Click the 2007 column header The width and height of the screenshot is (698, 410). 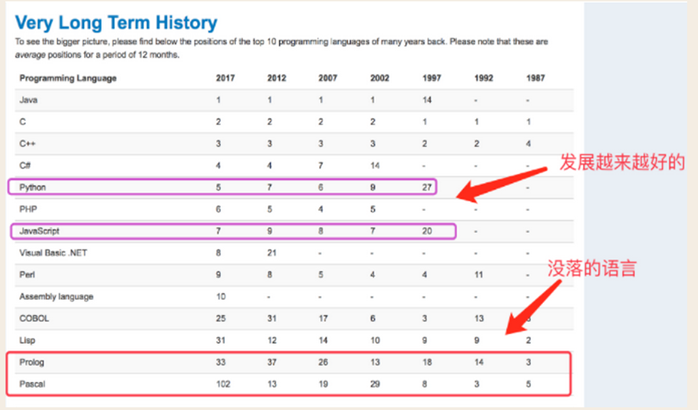coord(328,78)
